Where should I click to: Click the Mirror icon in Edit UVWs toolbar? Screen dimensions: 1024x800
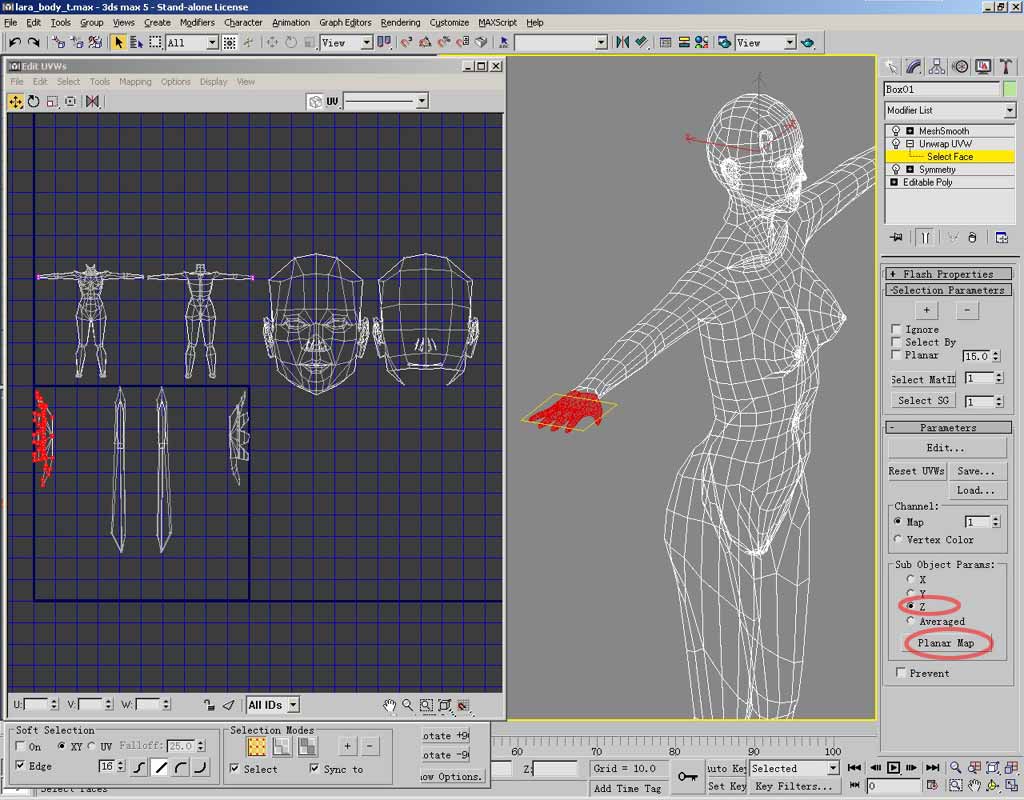(93, 101)
